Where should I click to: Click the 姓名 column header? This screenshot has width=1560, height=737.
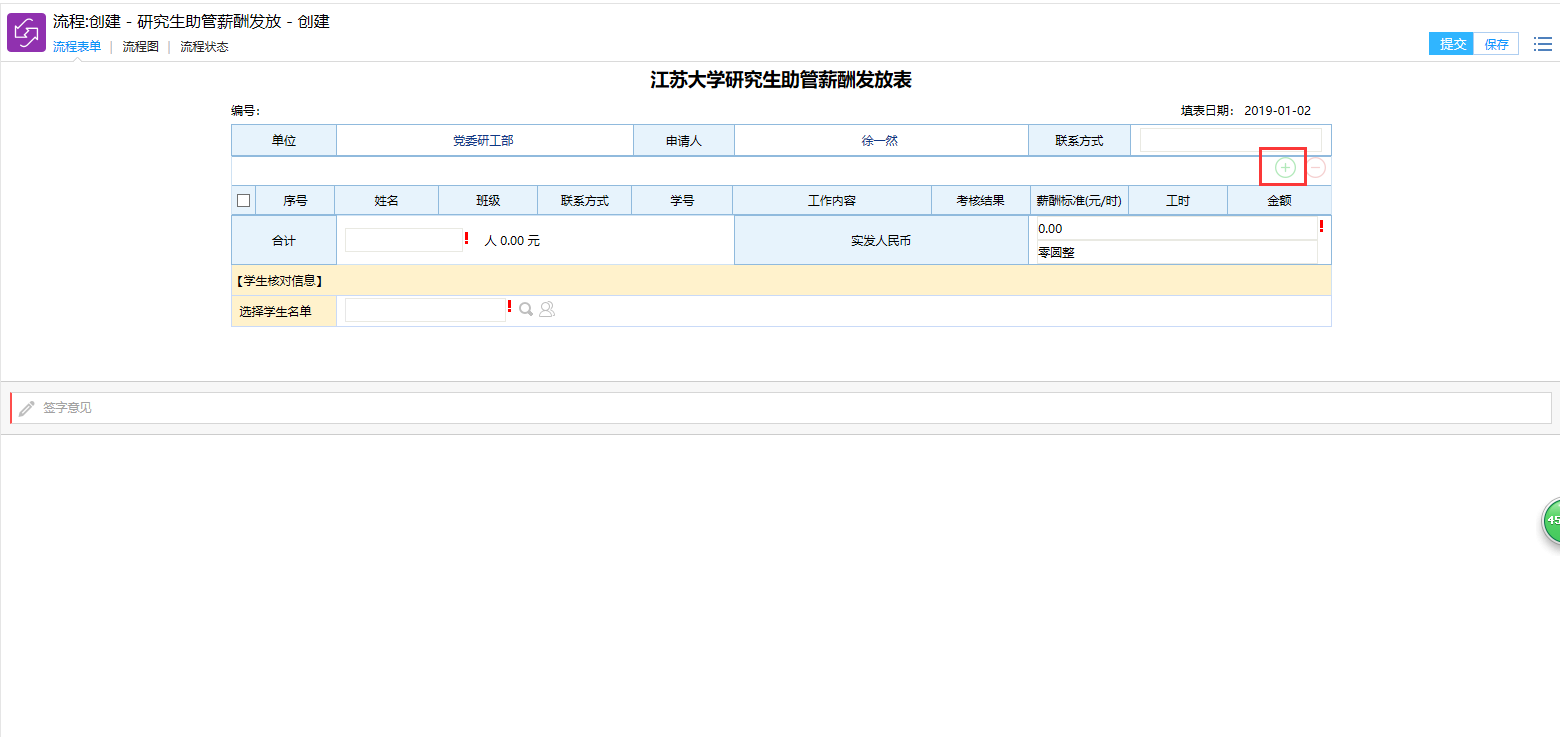(x=387, y=200)
